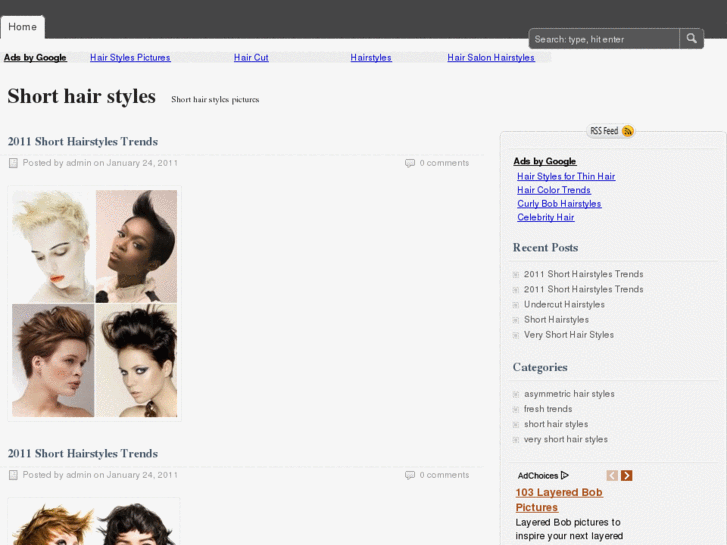Focus the search input field

pyautogui.click(x=604, y=39)
